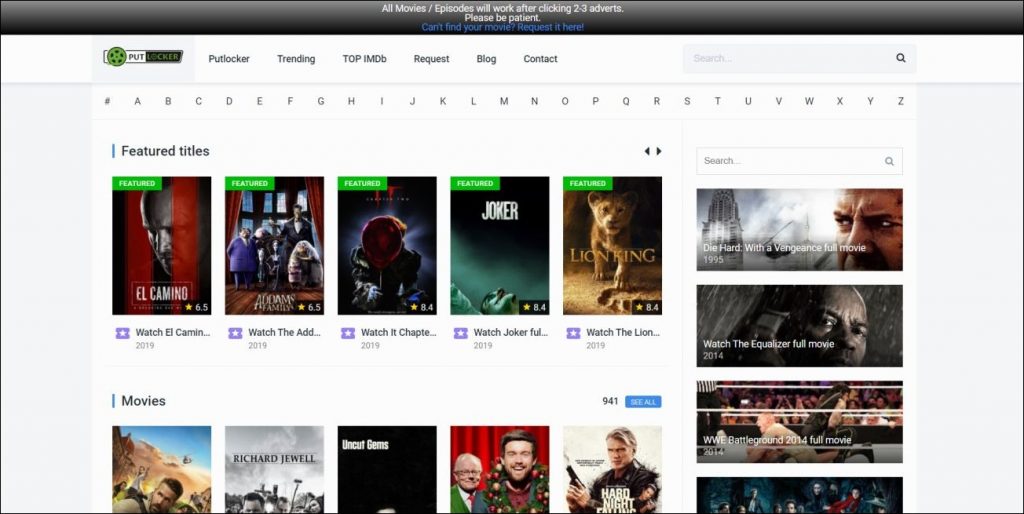Screen dimensions: 1024x514
Task: Open the Watch The Lion title link
Action: pyautogui.click(x=623, y=332)
